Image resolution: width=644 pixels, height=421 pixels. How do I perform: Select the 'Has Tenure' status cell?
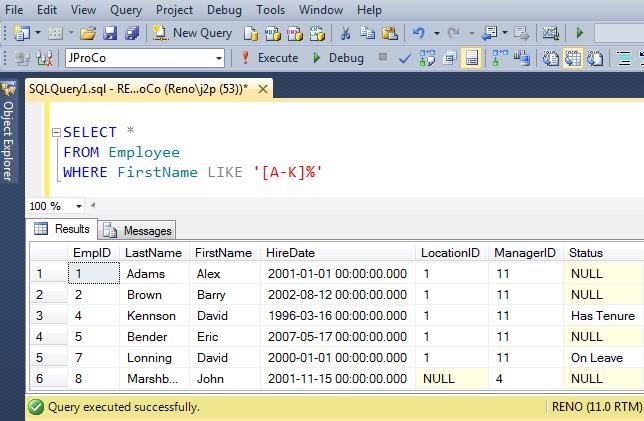pyautogui.click(x=603, y=316)
